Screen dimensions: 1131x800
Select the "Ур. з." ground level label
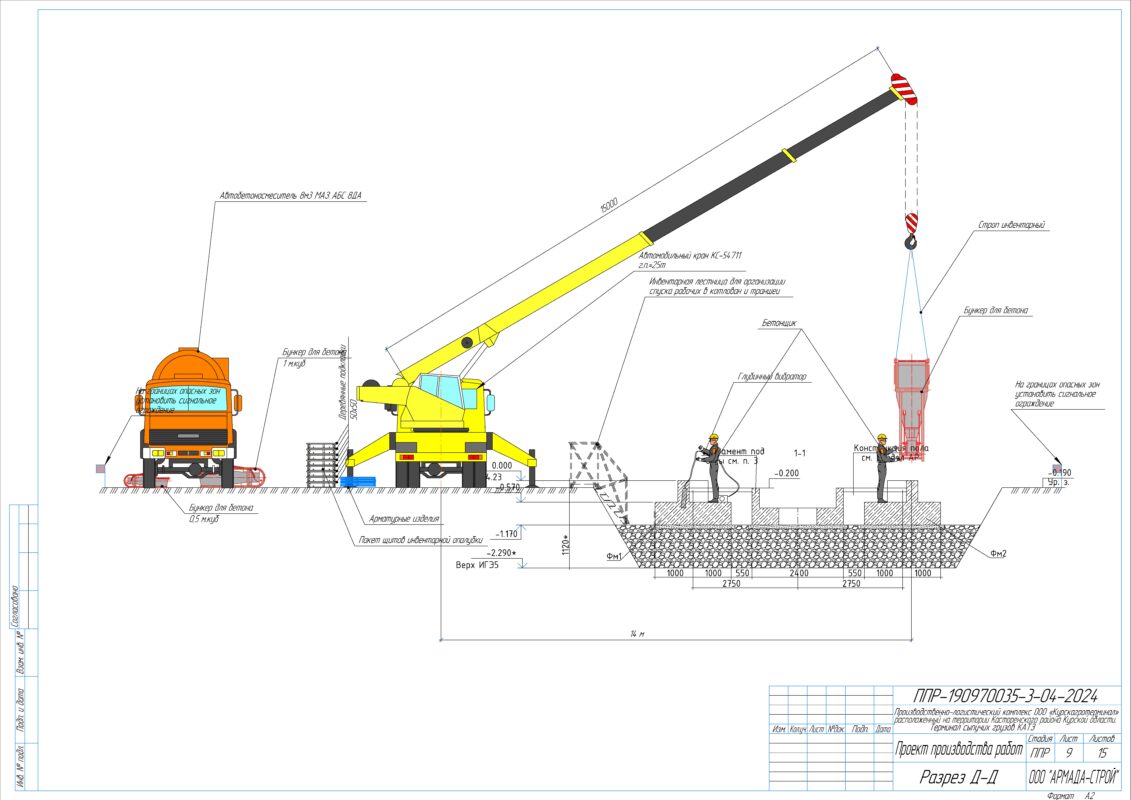coord(1058,482)
